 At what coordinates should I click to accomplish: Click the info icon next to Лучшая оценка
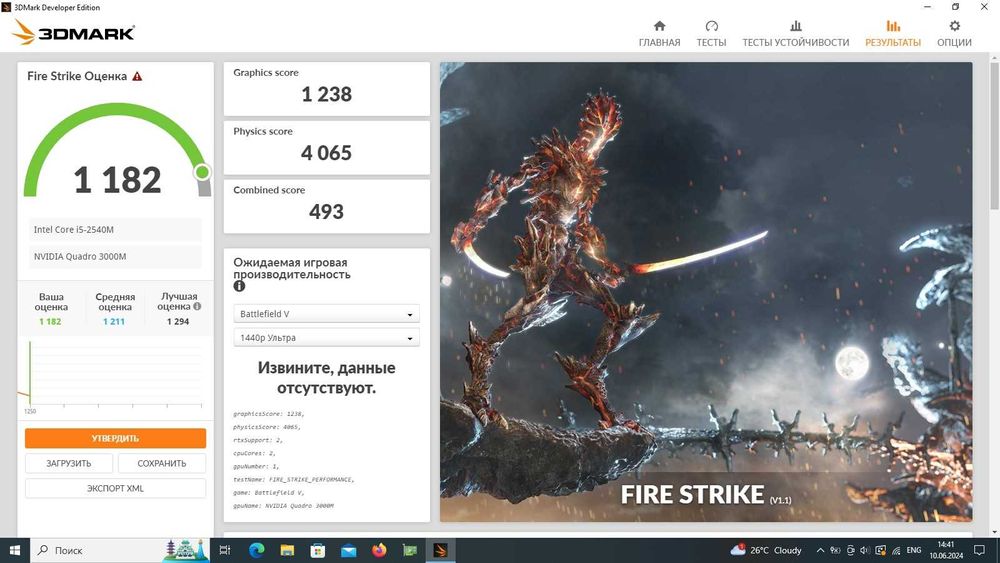click(197, 306)
